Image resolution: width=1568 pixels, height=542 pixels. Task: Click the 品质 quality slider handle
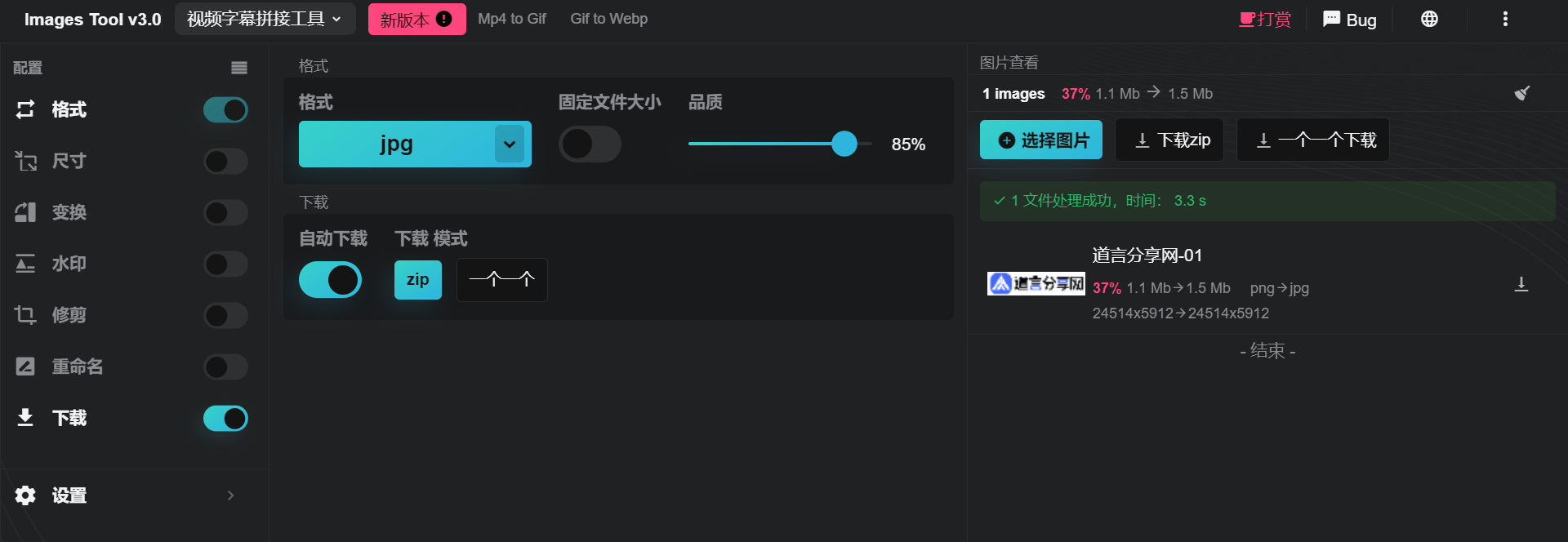[844, 144]
